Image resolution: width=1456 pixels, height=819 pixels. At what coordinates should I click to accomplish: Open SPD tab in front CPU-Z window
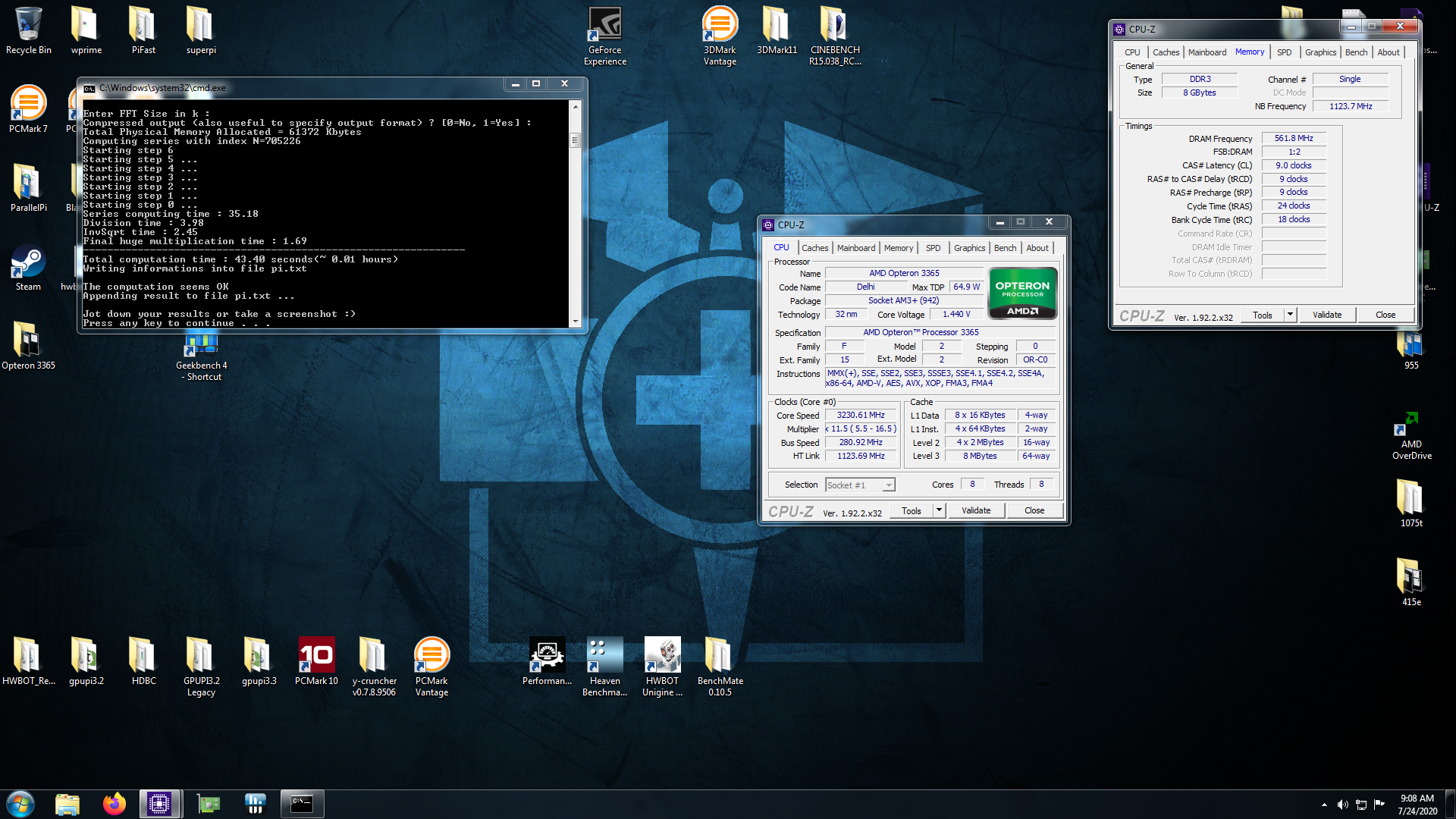(x=933, y=248)
